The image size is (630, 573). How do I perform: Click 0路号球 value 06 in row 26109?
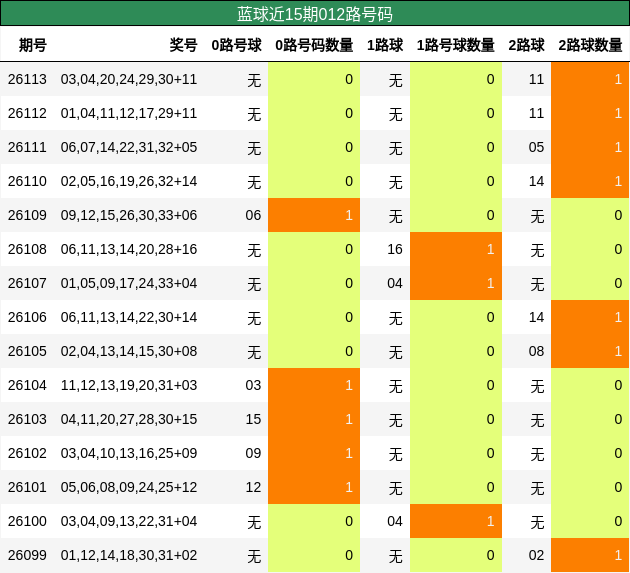click(x=253, y=215)
